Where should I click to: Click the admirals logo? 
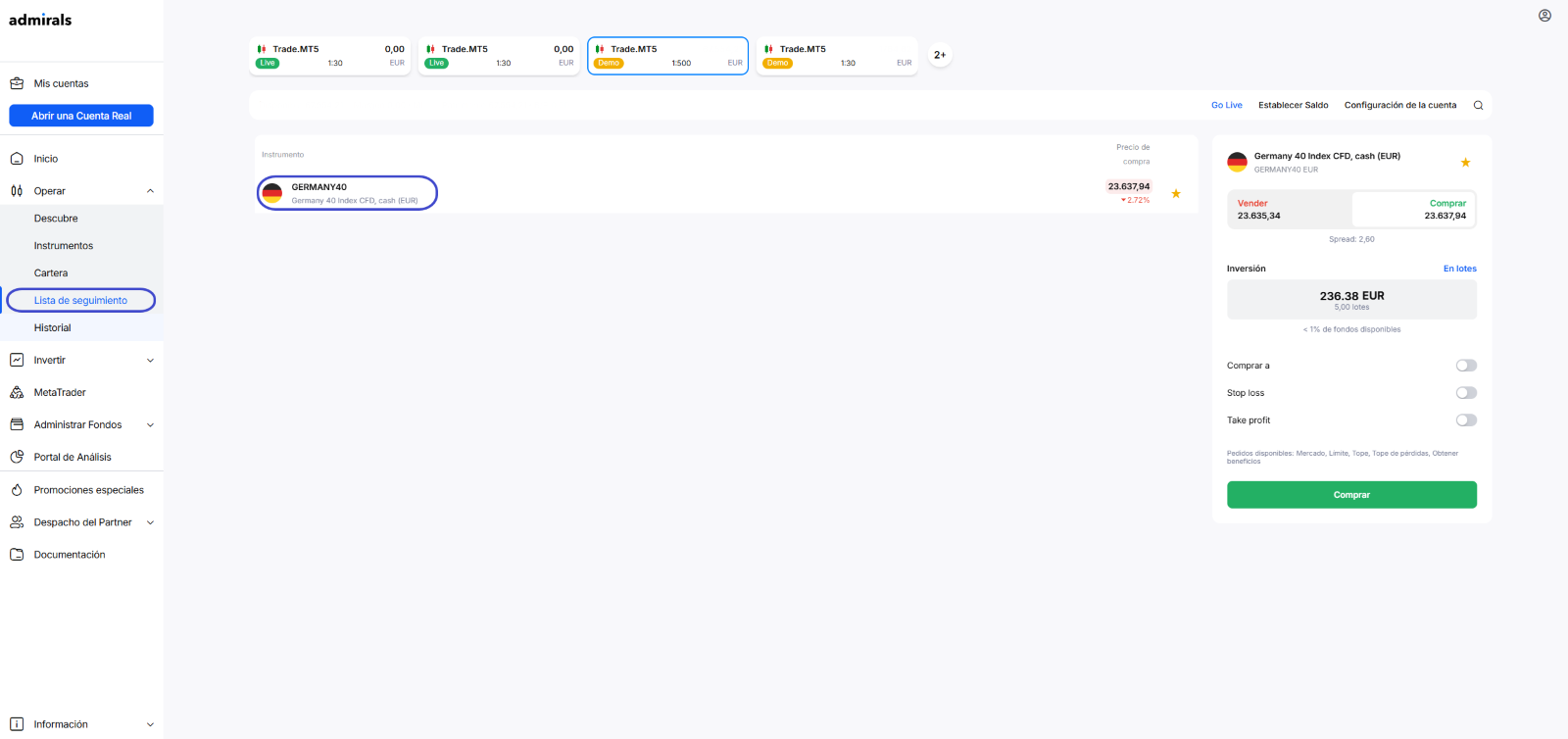(40, 20)
